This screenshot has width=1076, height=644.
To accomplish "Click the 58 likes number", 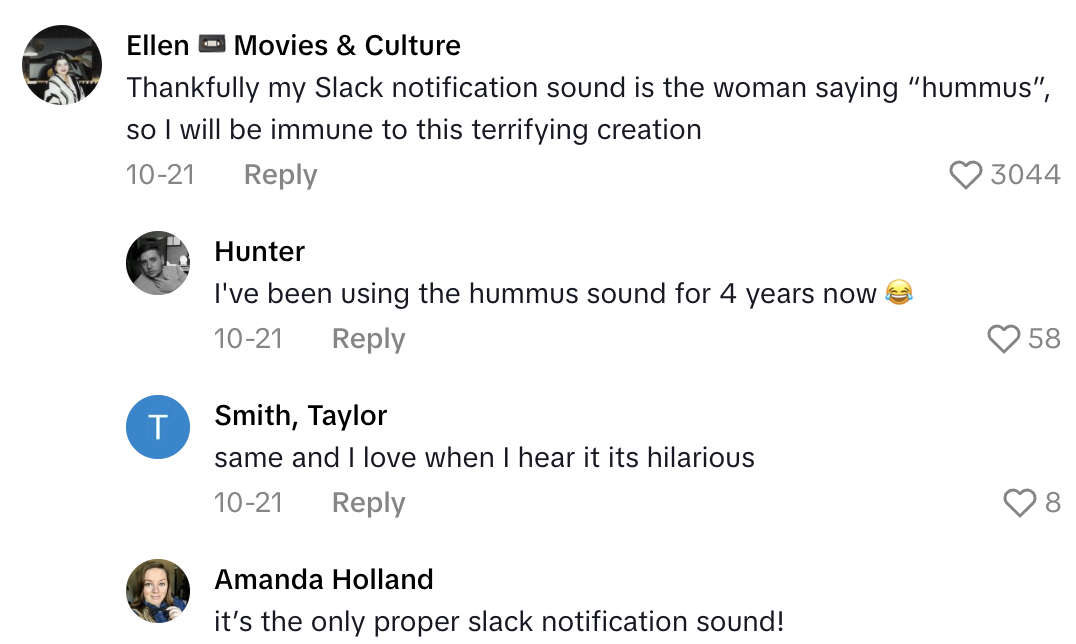I will (1044, 339).
